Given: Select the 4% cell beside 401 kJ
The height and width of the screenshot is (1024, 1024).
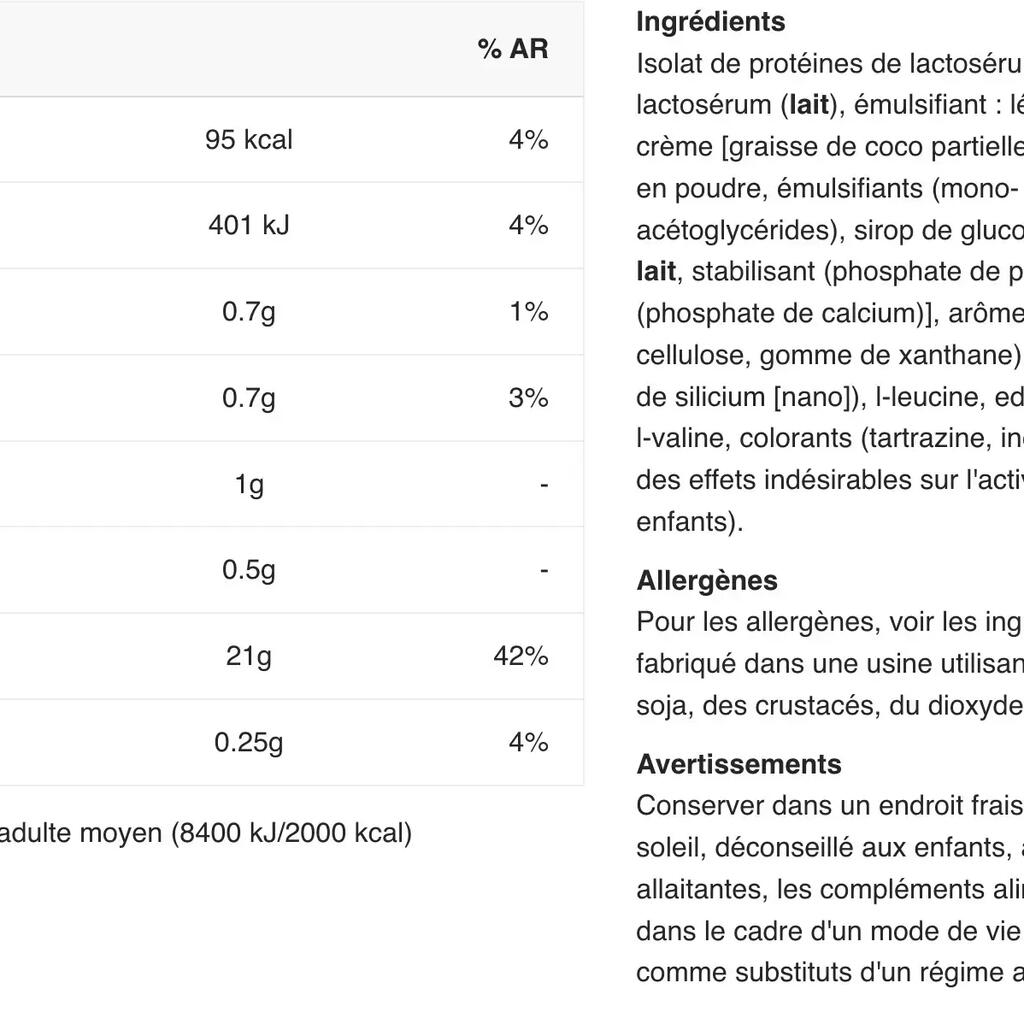Looking at the screenshot, I should (528, 226).
